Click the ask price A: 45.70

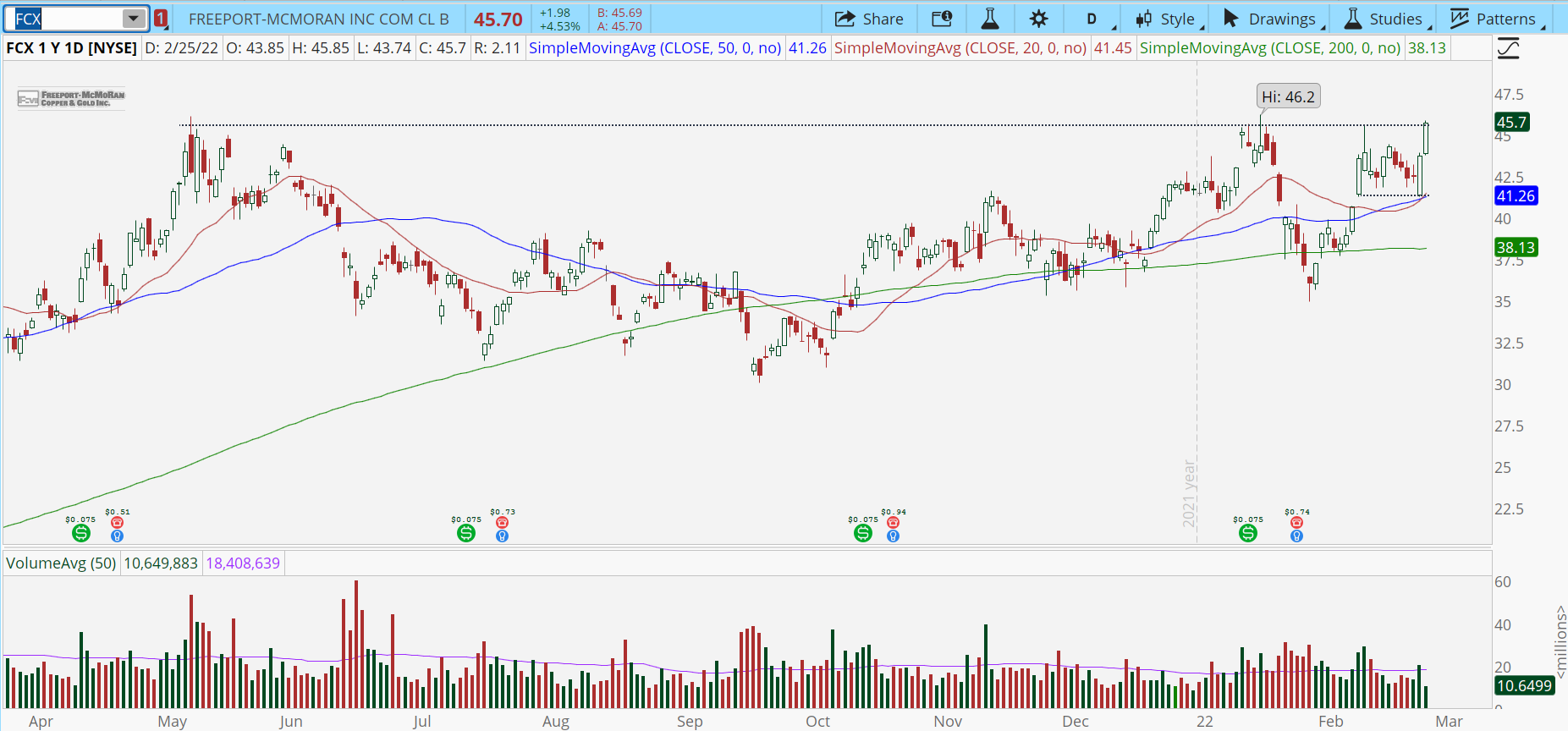[x=619, y=26]
